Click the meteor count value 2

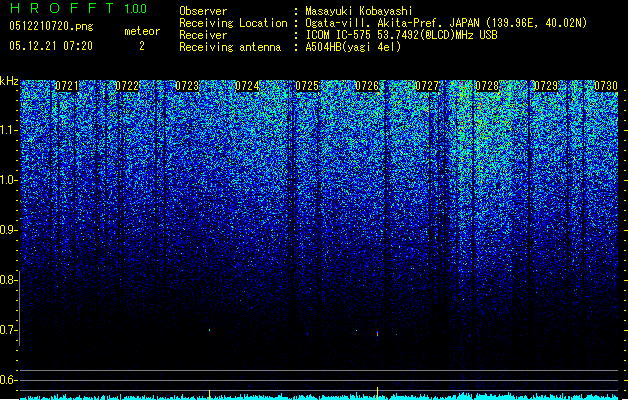(x=142, y=46)
